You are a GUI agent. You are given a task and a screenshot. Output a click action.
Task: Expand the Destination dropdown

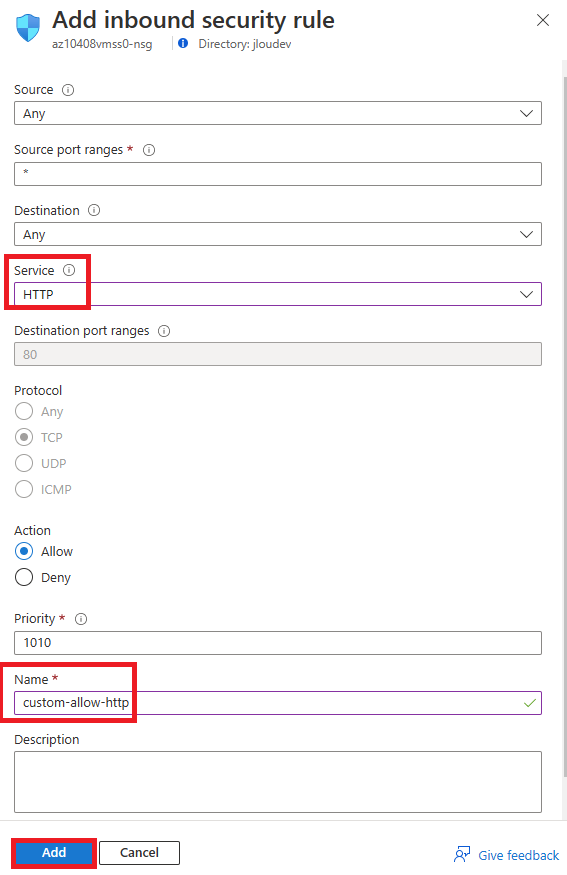click(278, 234)
